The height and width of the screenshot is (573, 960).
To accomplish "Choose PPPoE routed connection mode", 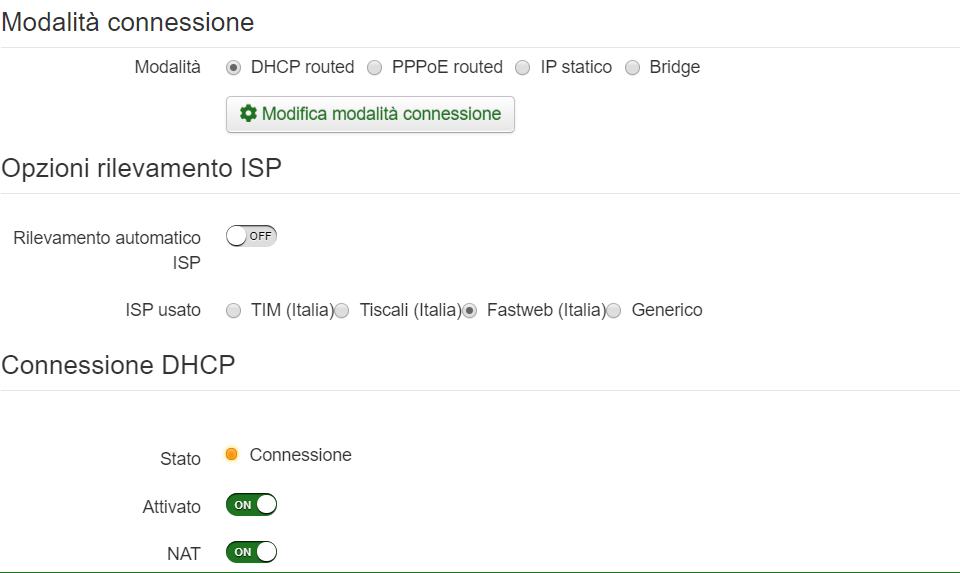I will (x=375, y=68).
